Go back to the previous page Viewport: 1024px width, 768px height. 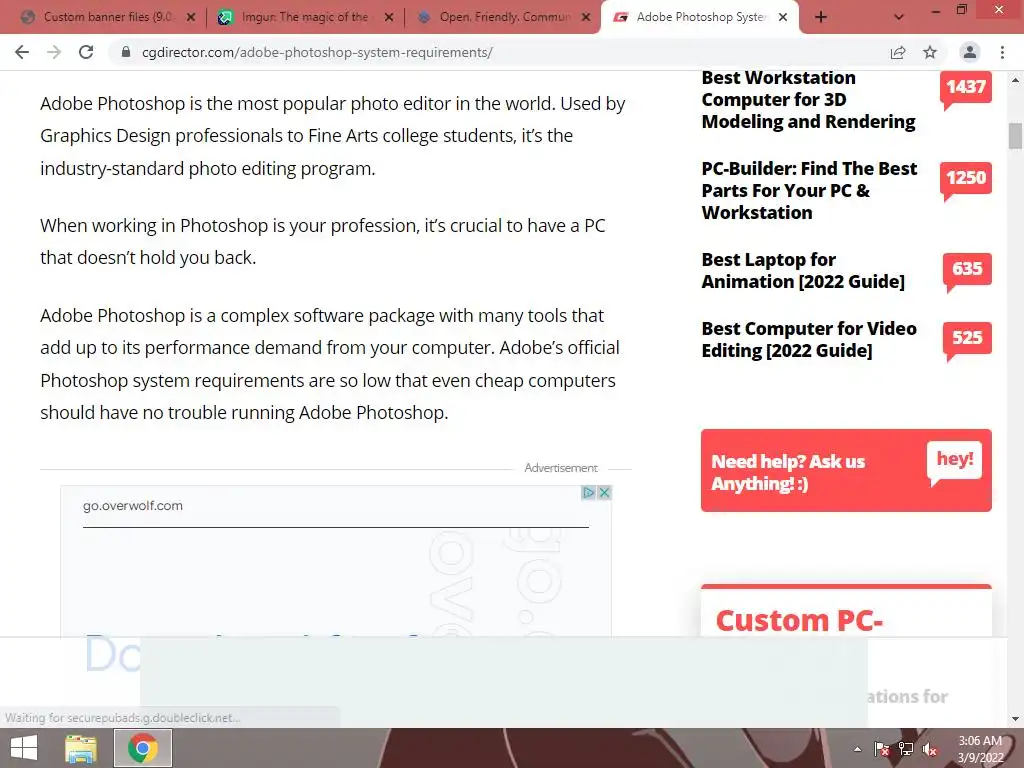22,52
